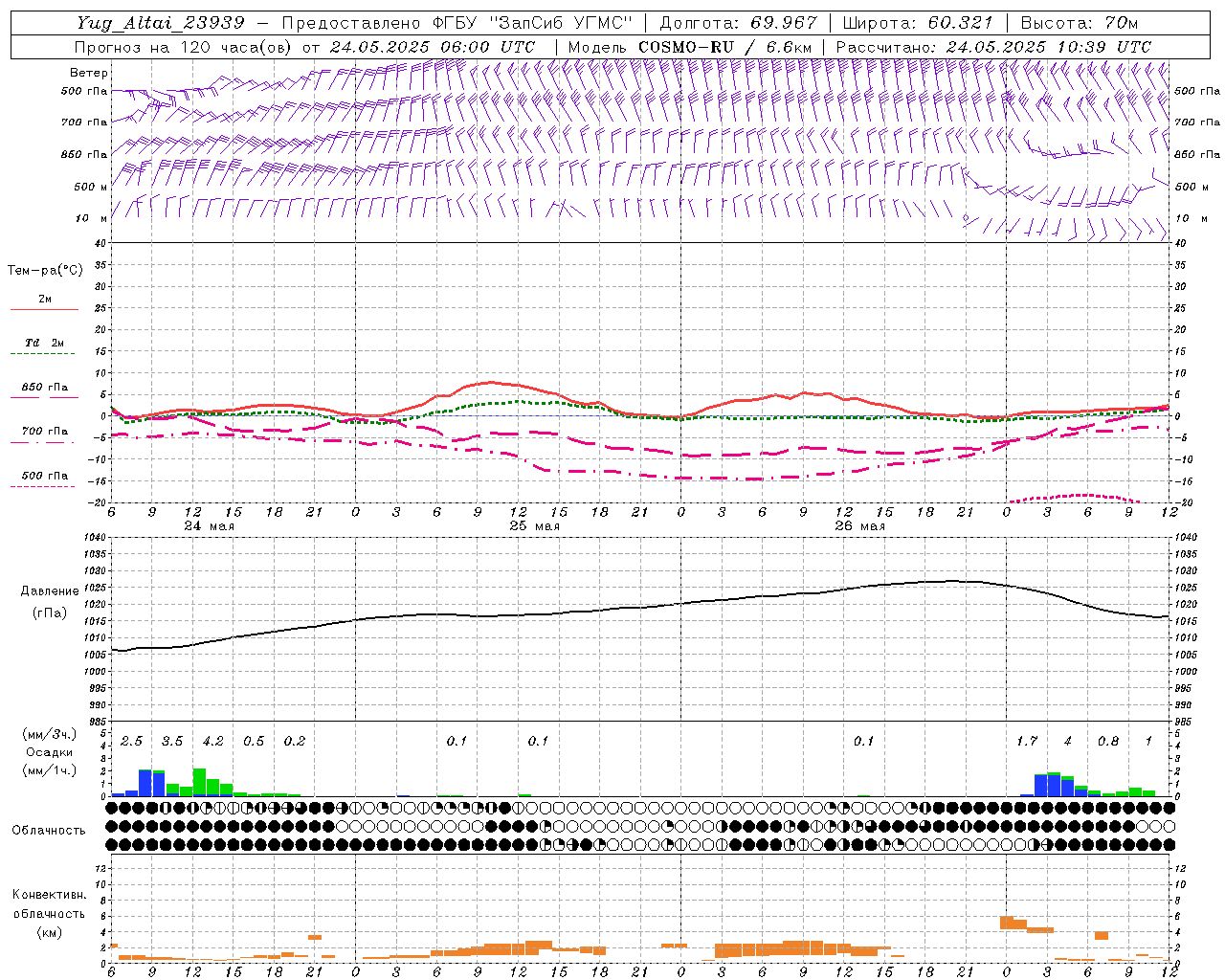Click the 'Широта: 60.321' latitude value
Image resolution: width=1225 pixels, height=980 pixels.
click(919, 23)
